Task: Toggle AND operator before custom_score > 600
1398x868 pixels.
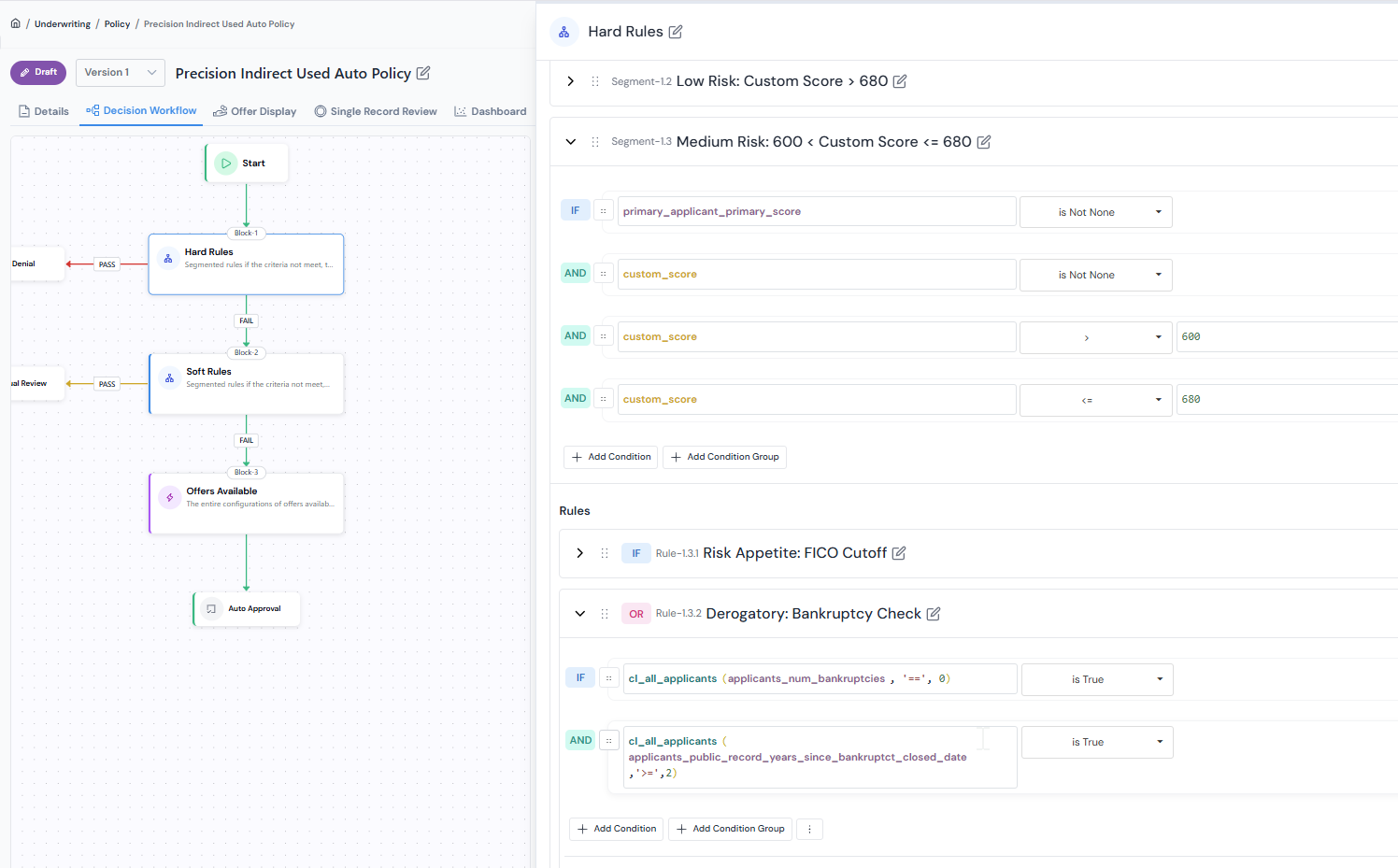Action: 576,335
